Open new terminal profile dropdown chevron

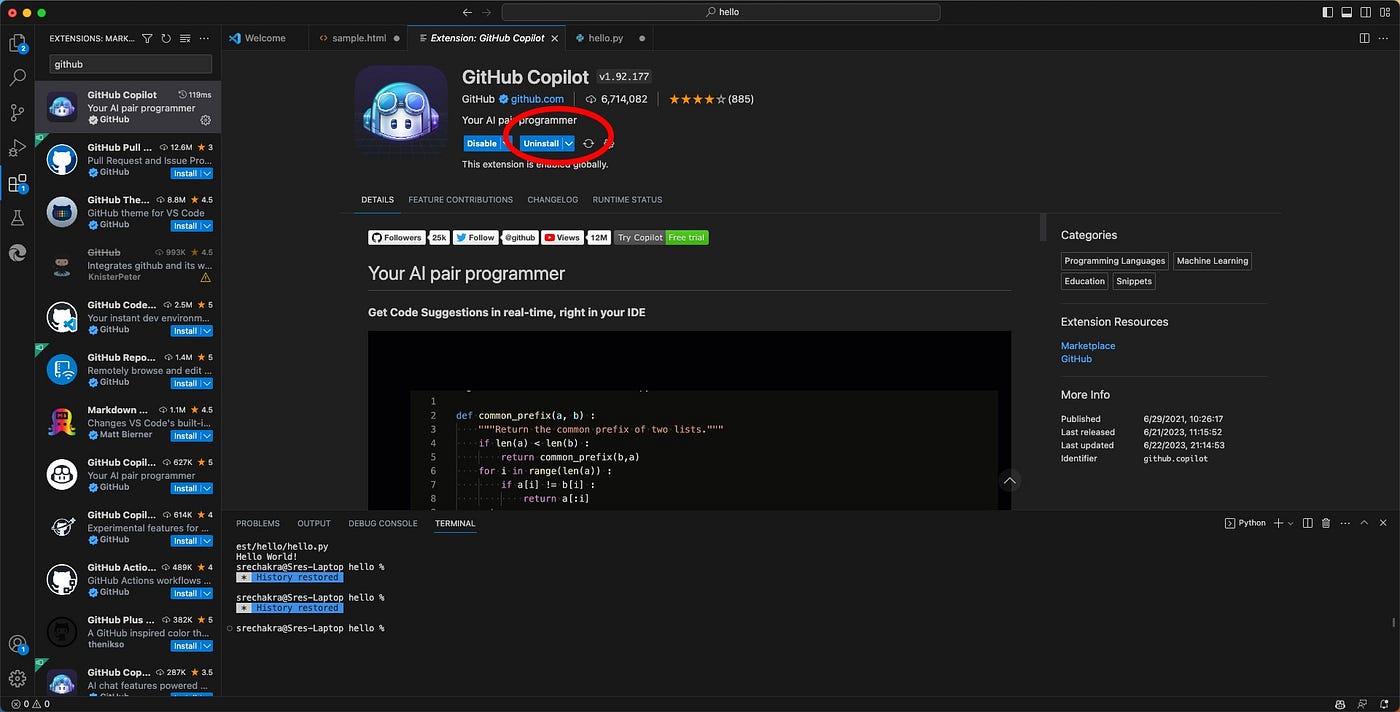[x=1290, y=523]
